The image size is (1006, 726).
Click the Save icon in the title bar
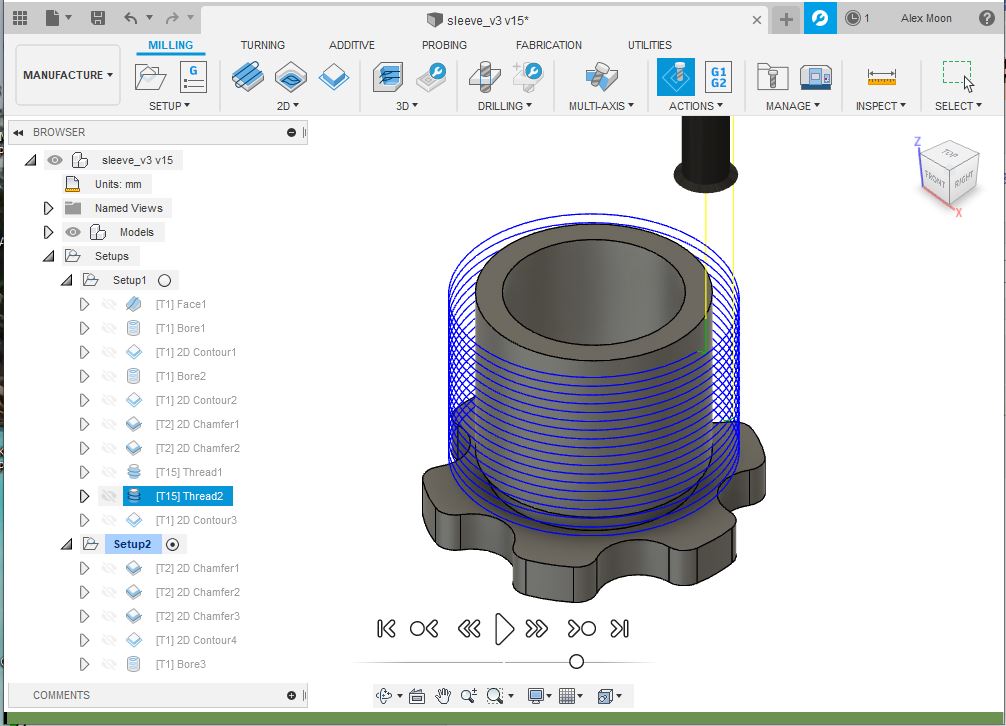97,18
